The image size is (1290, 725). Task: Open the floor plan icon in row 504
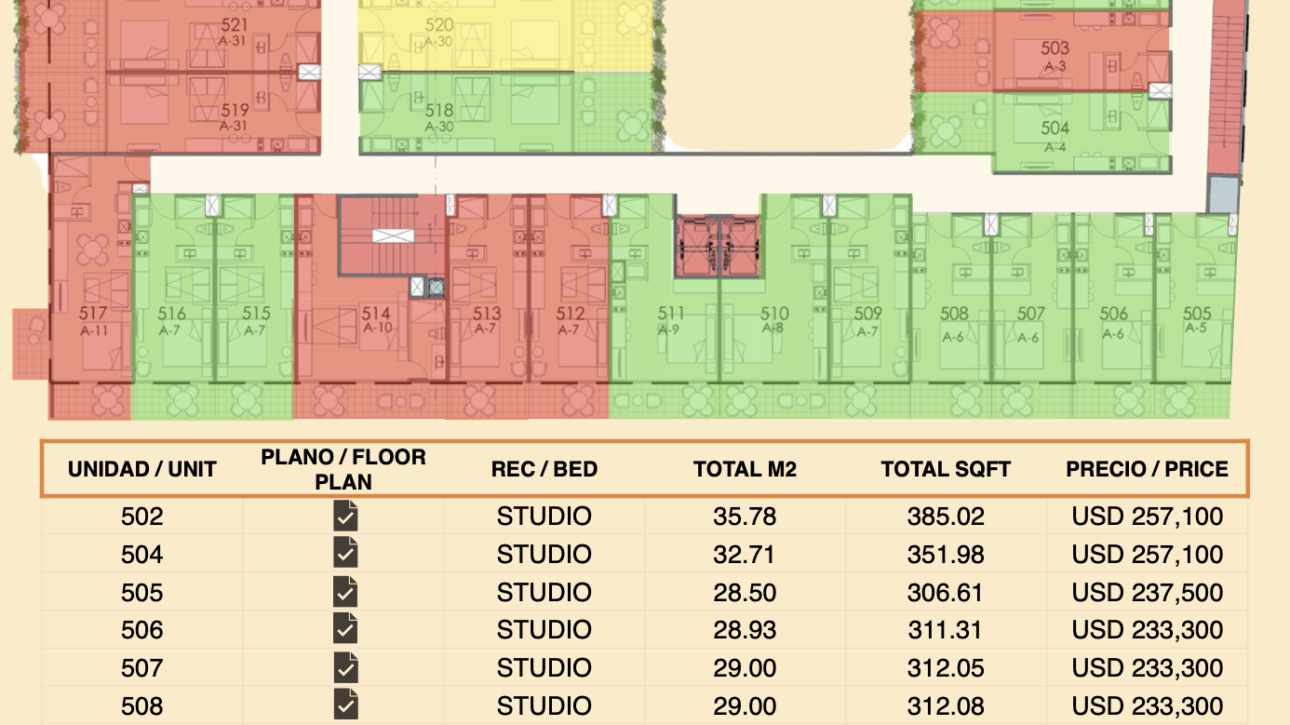tap(345, 554)
